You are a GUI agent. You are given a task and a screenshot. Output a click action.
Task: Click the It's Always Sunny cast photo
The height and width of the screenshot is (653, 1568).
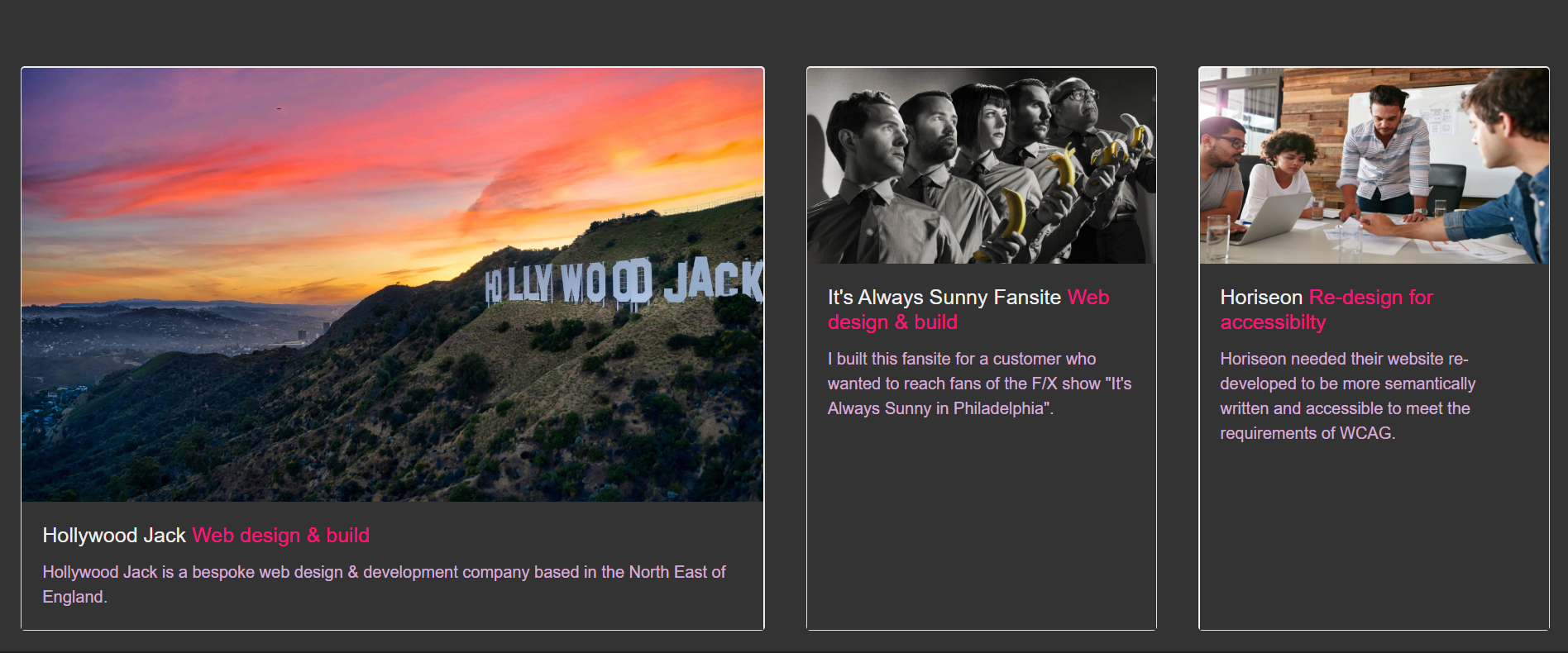[x=981, y=165]
